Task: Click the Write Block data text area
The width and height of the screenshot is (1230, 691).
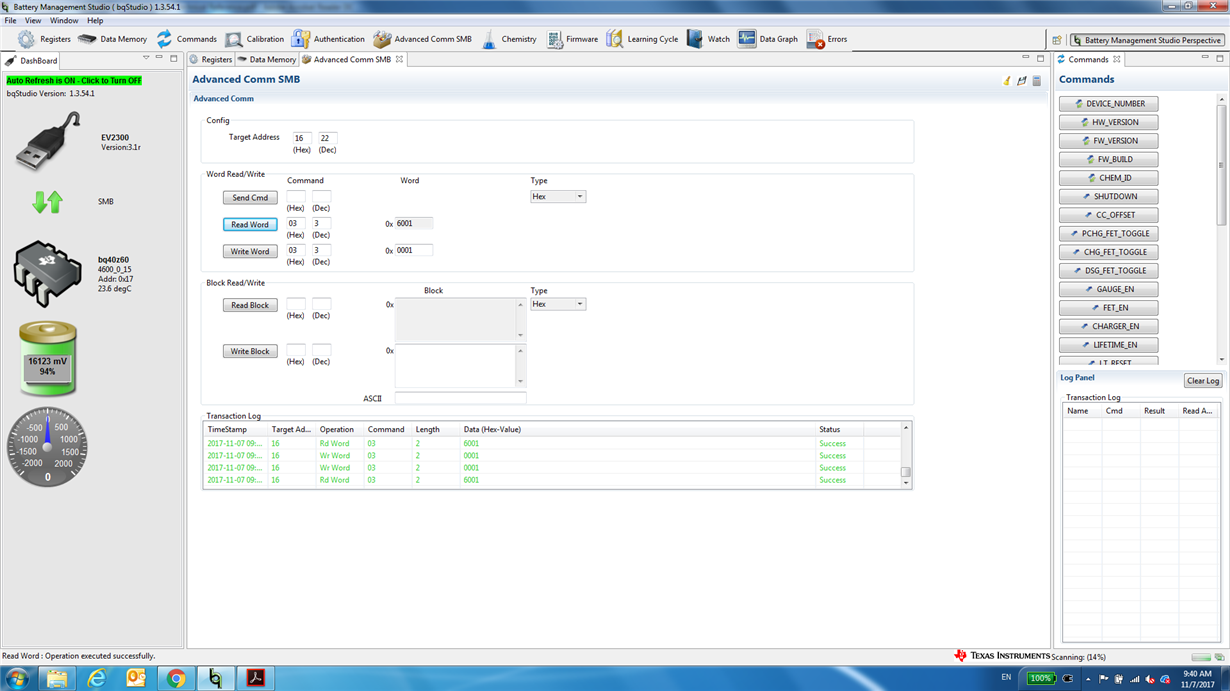Action: (x=456, y=366)
